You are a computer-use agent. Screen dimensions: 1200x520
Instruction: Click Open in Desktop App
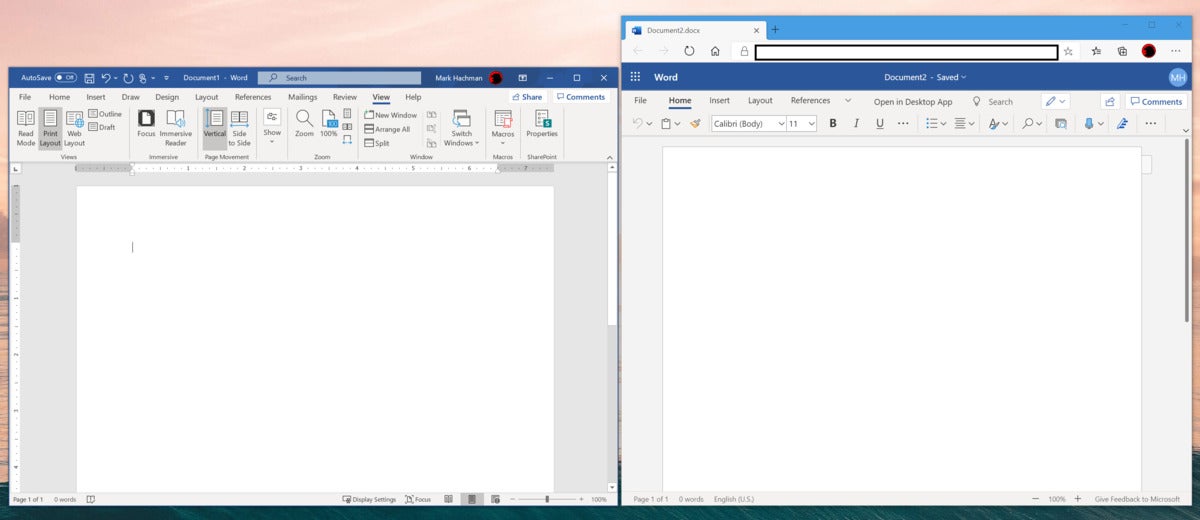click(x=913, y=101)
